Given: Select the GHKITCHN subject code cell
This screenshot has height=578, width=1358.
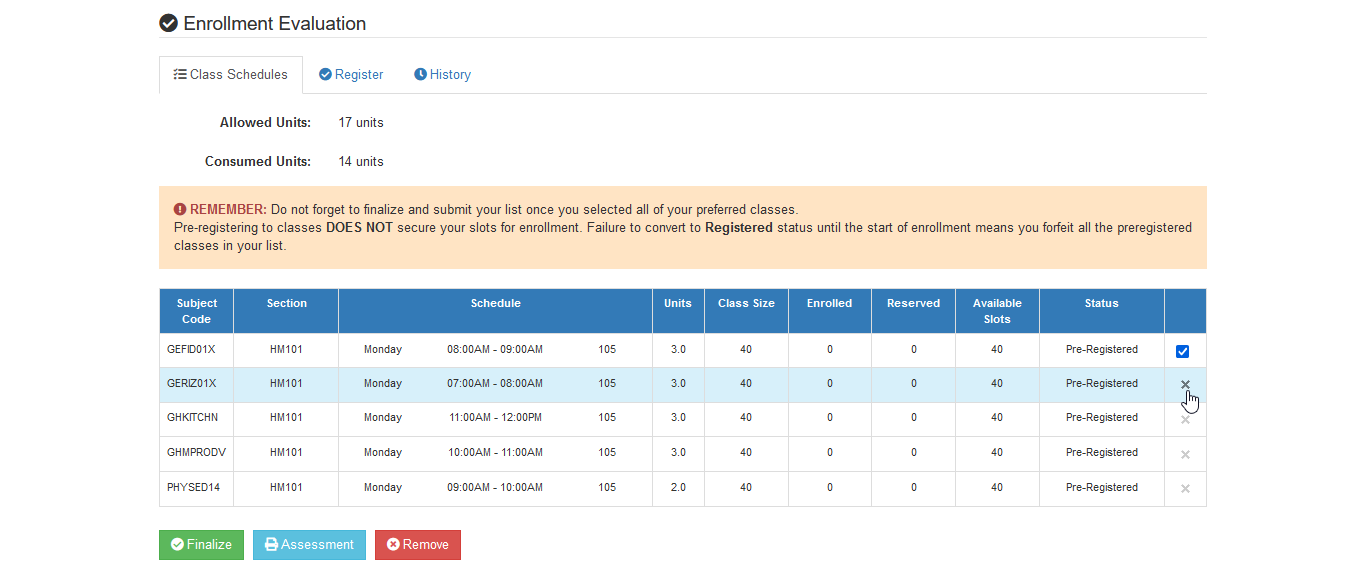Looking at the screenshot, I should [196, 418].
